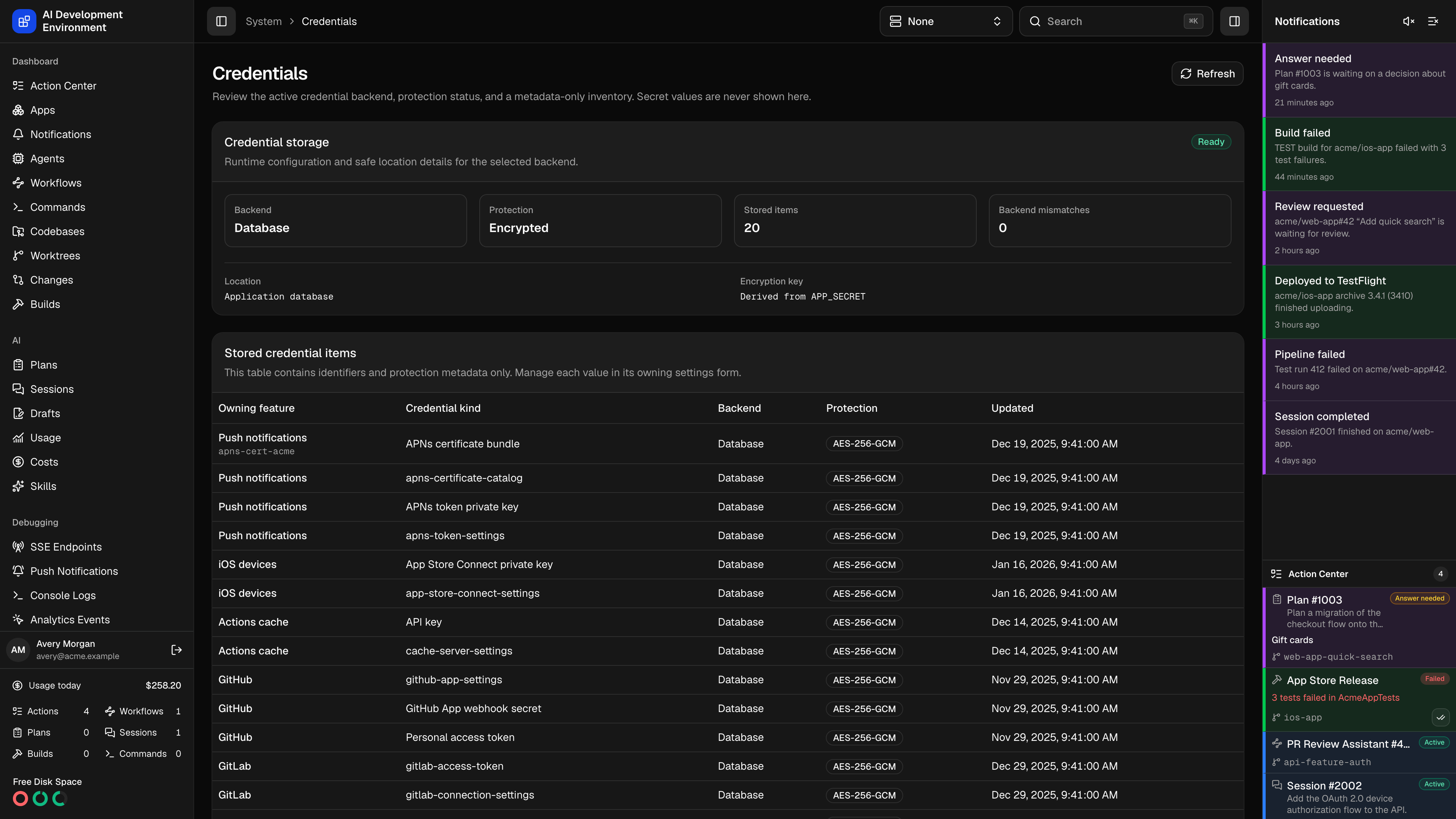
Task: Open Drafts in sidebar
Action: pyautogui.click(x=97, y=414)
